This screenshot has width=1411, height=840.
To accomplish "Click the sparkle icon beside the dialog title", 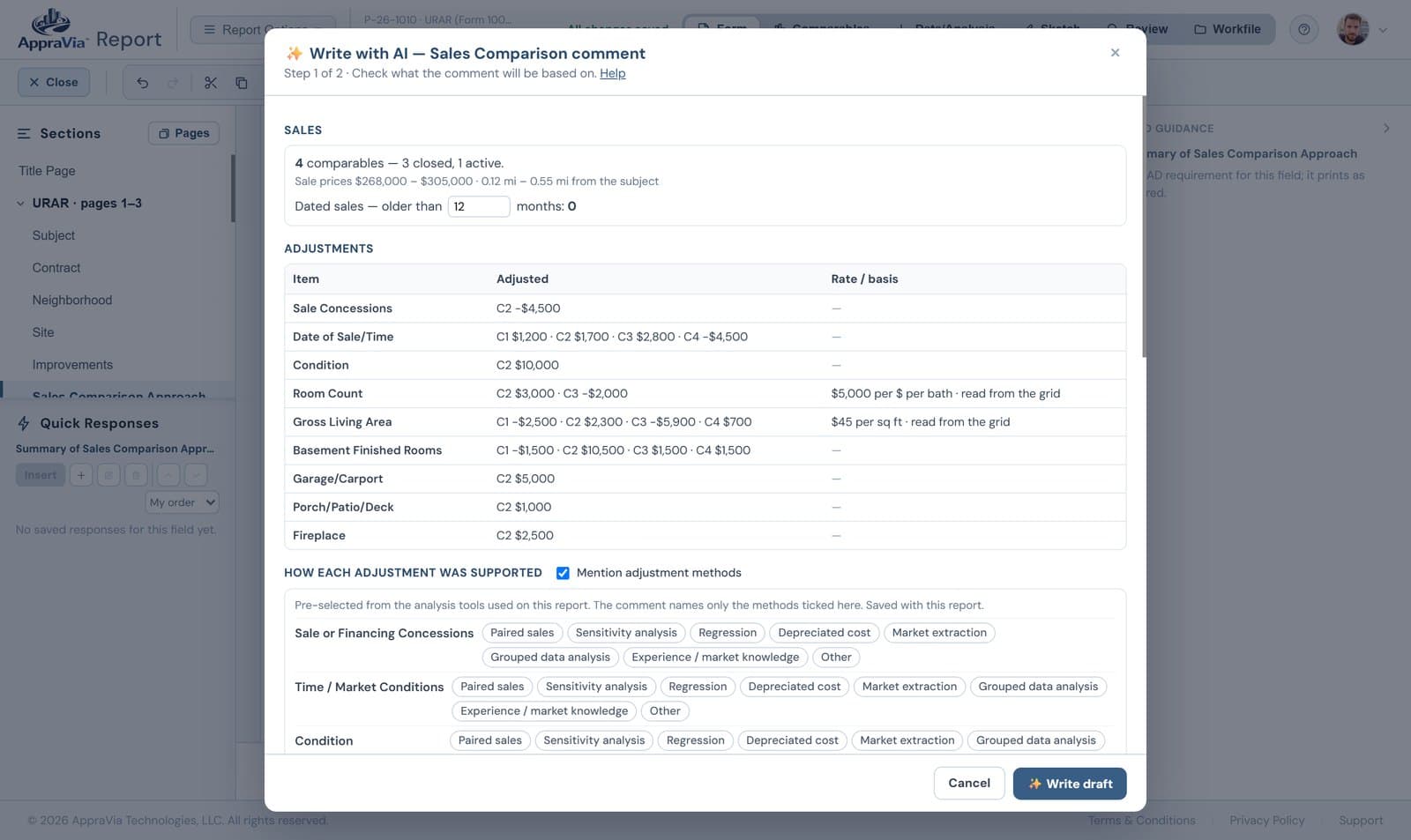I will point(295,53).
